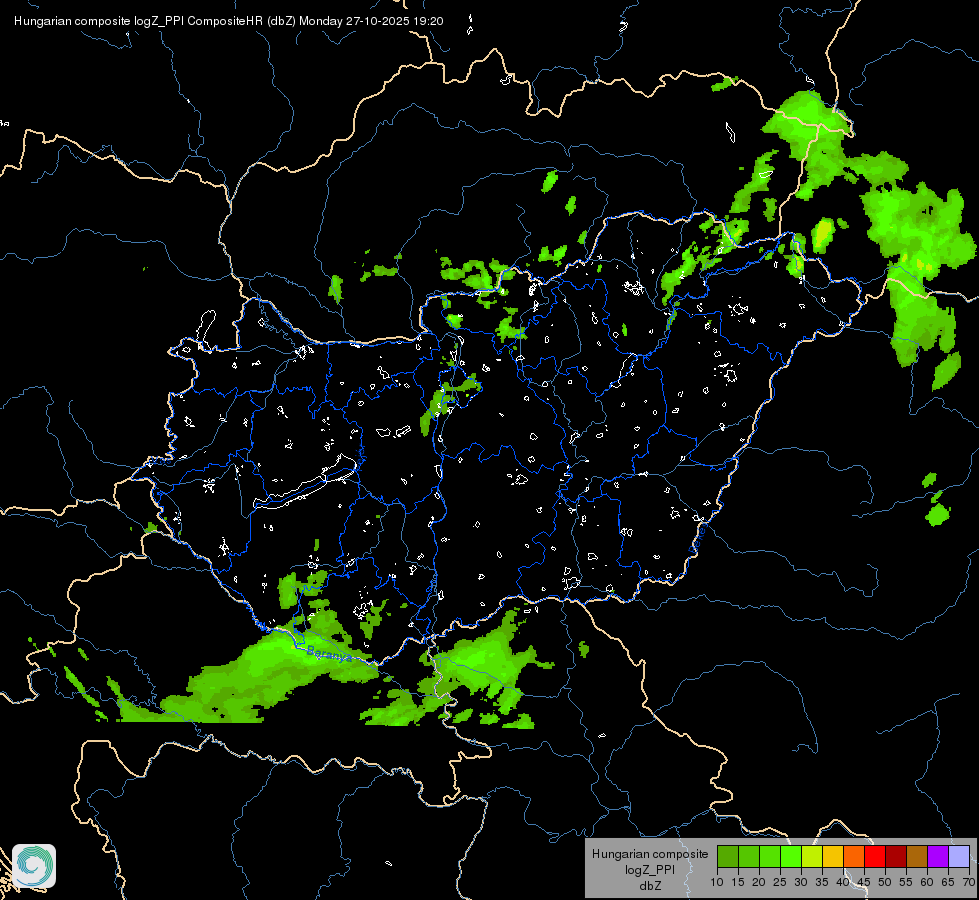Viewport: 979px width, 900px height.
Task: Click the radar image title text
Action: (229, 21)
